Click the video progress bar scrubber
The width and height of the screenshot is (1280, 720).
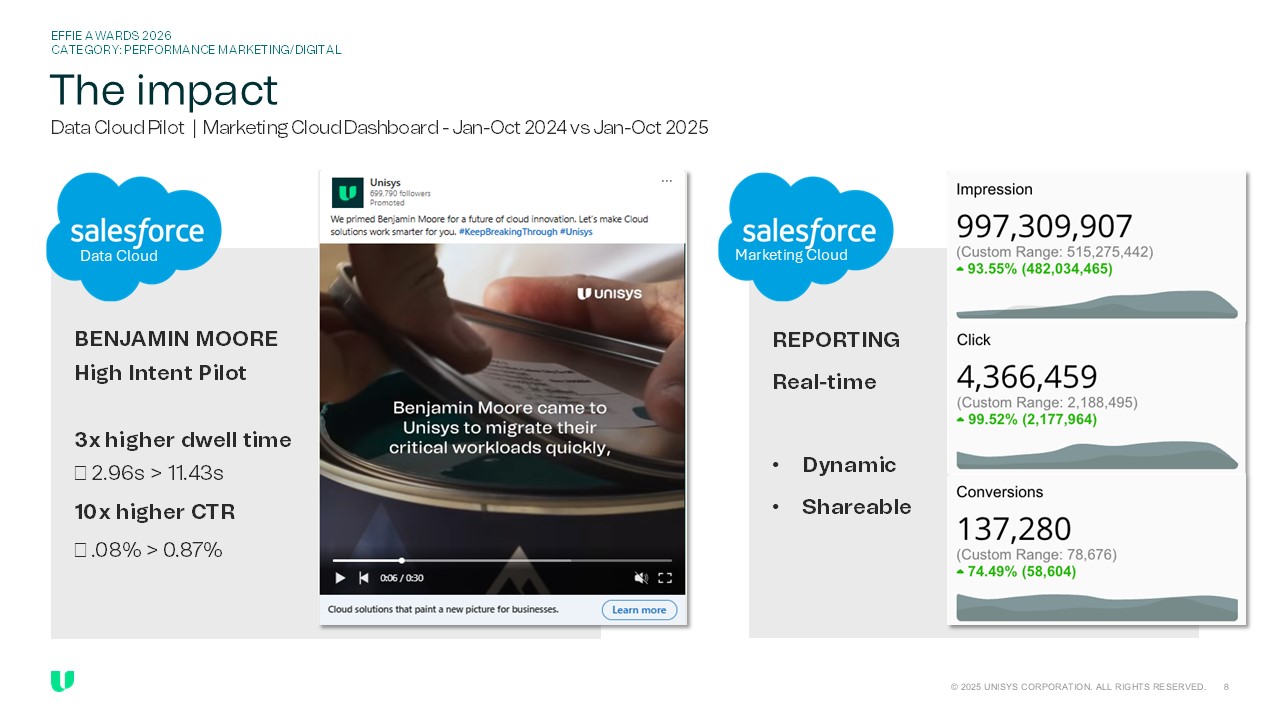click(402, 560)
